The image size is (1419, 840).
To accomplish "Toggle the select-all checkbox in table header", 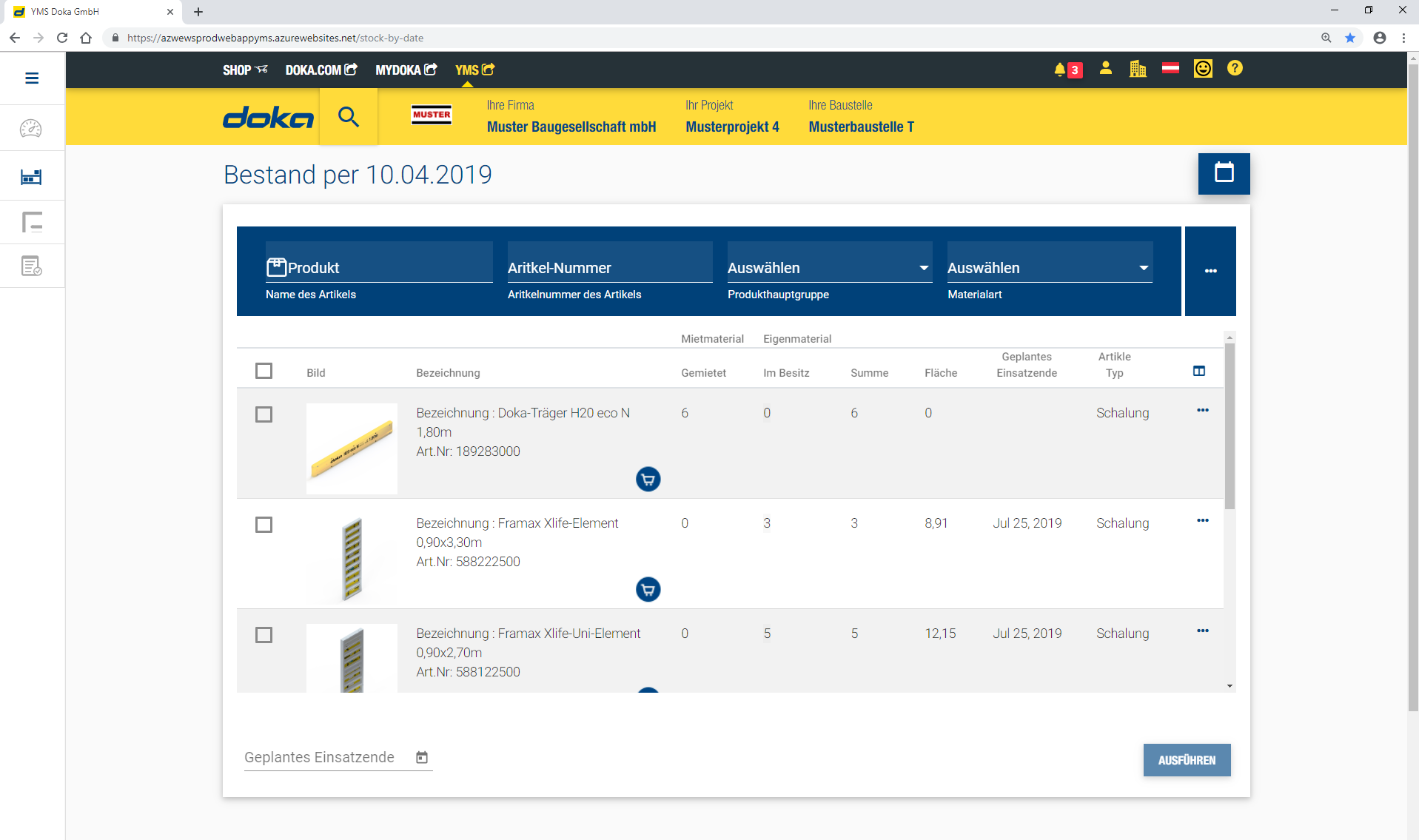I will (264, 371).
